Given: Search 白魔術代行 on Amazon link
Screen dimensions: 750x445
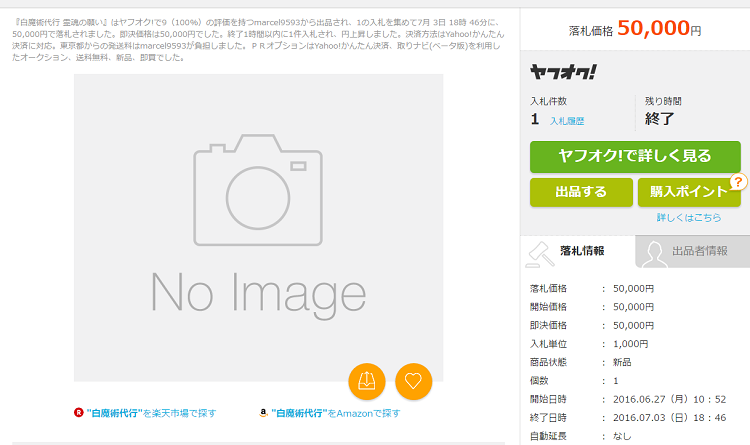Looking at the screenshot, I should click(x=335, y=412).
